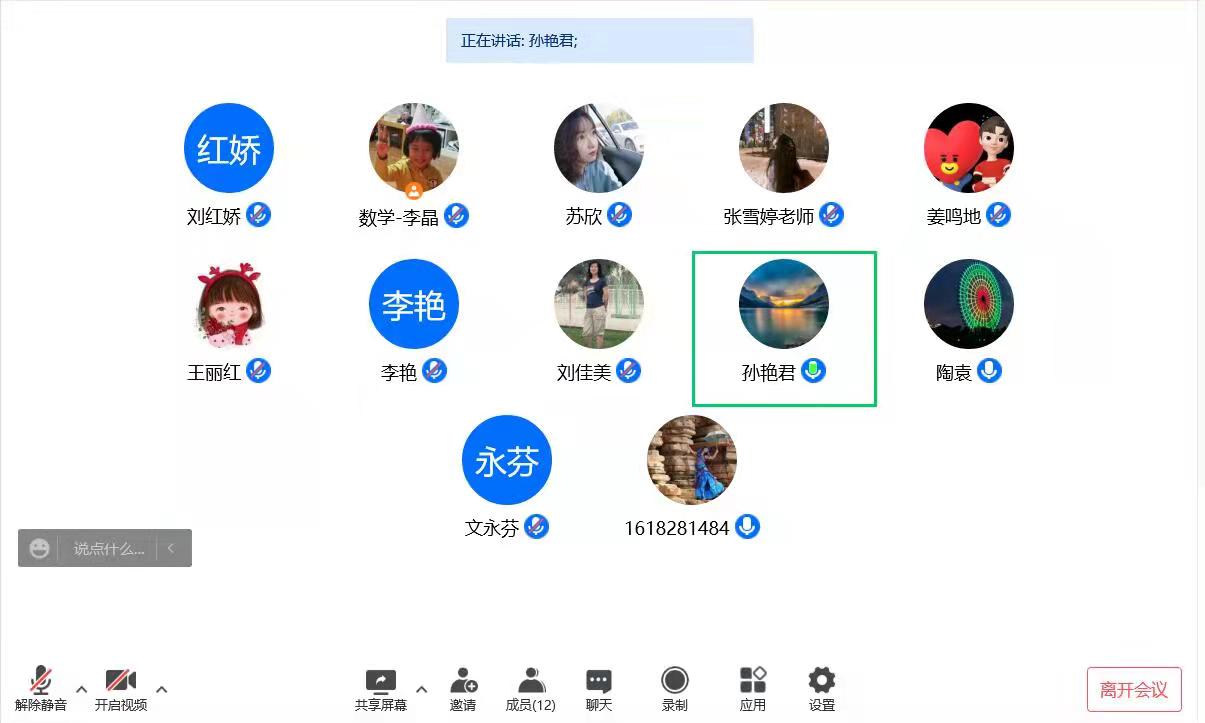Open the 邀请 invite icon
This screenshot has height=723, width=1205.
coord(463,681)
